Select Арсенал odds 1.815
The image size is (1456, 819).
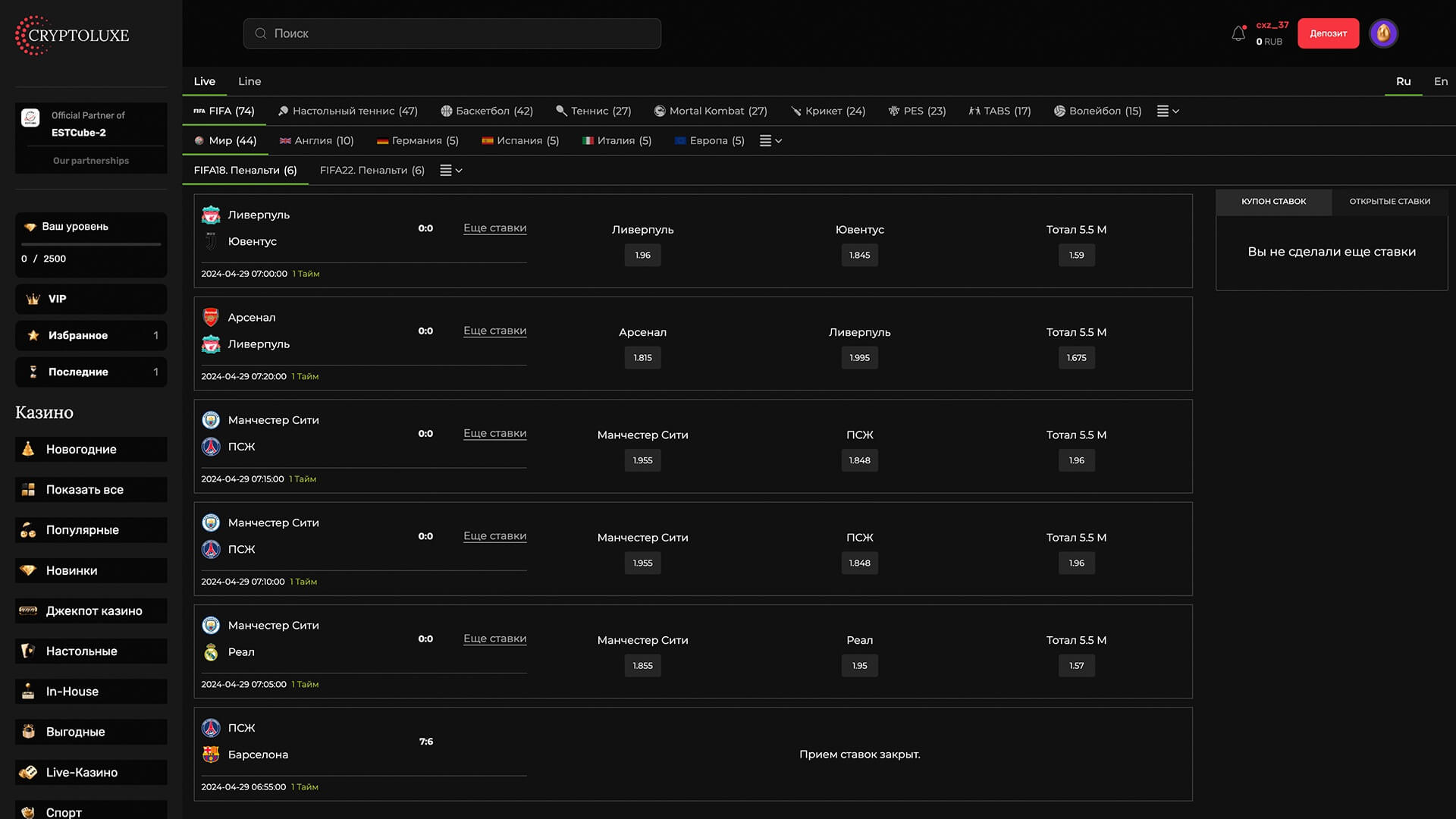click(643, 358)
